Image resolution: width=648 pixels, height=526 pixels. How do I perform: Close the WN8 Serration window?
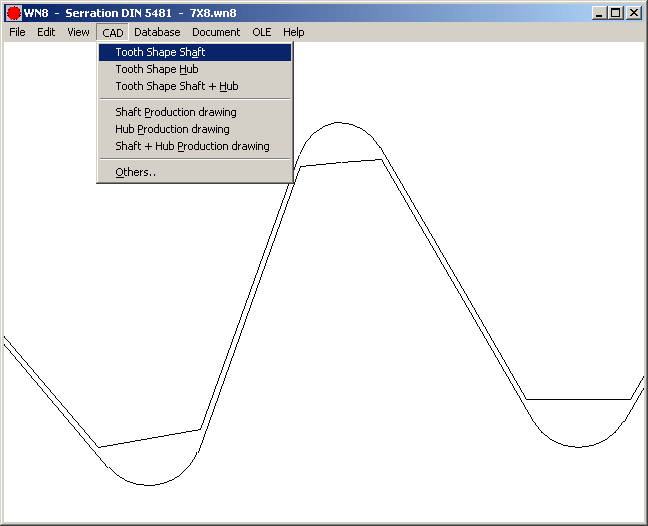click(x=633, y=13)
